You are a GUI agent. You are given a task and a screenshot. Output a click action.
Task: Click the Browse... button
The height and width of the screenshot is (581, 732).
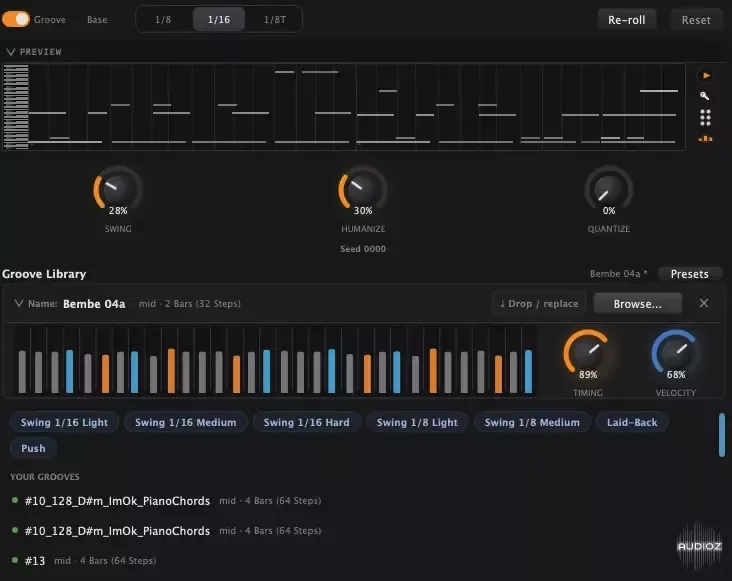(637, 304)
